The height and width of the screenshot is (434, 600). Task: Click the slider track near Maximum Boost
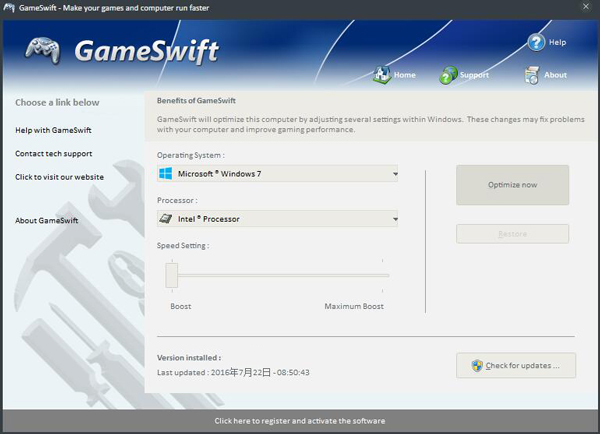381,275
